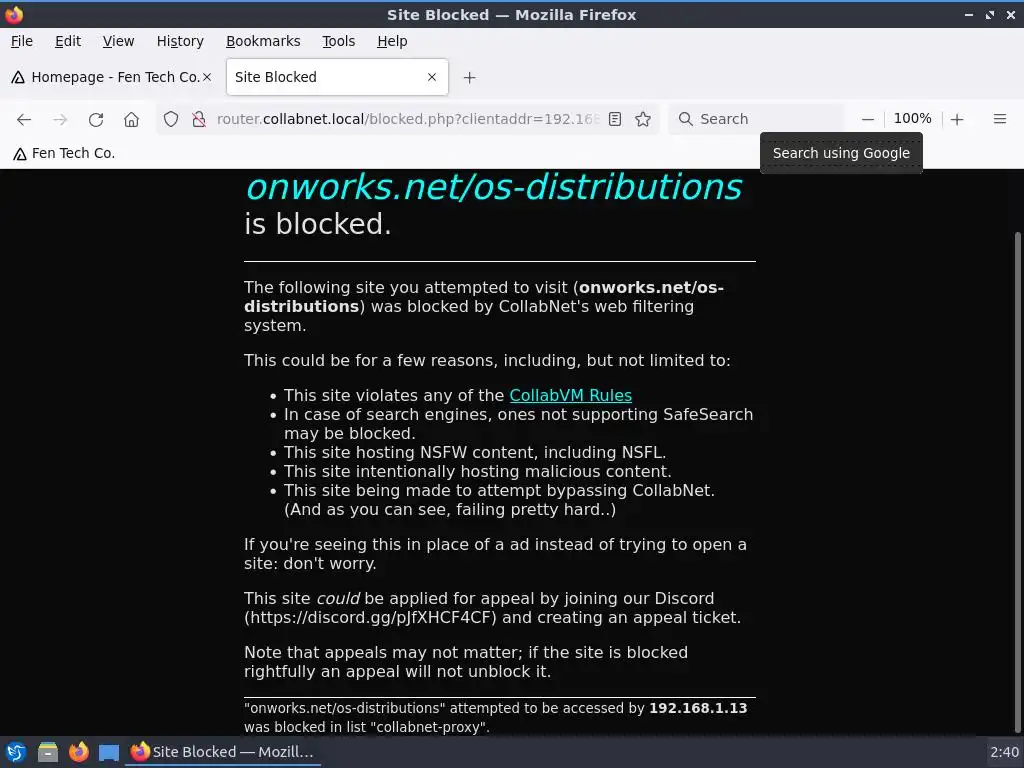The width and height of the screenshot is (1024, 768).
Task: Click the magnifier icon in the search box
Action: click(685, 119)
